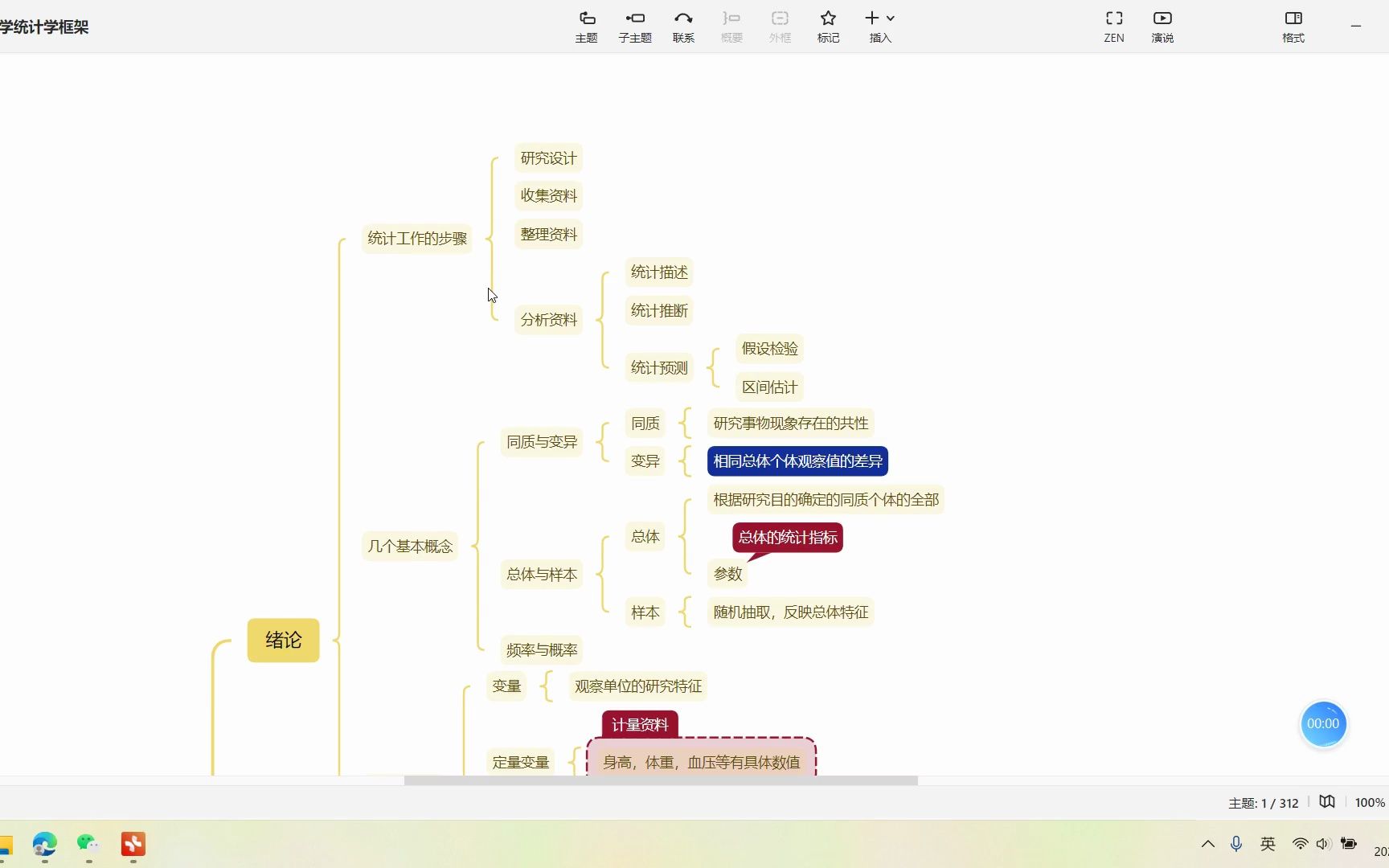1389x868 pixels.
Task: Select the 变异 node
Action: [x=645, y=461]
